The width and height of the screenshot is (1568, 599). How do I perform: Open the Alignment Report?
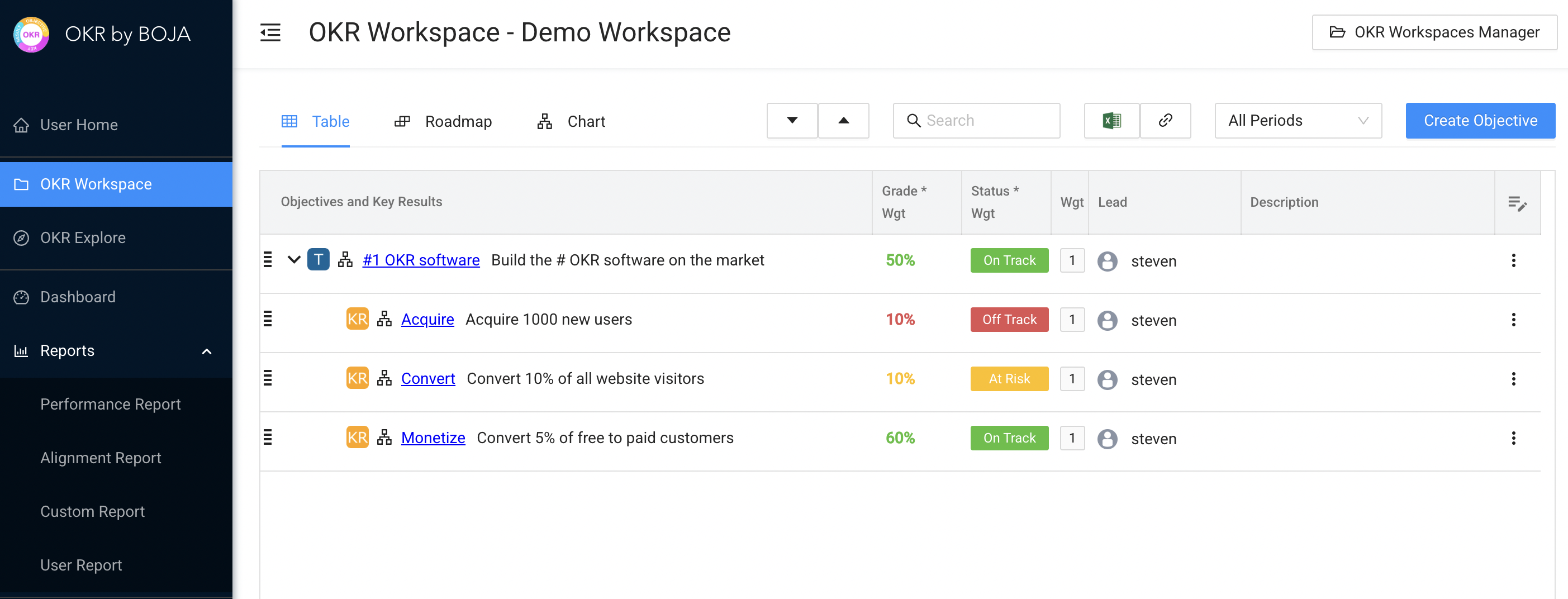point(101,458)
